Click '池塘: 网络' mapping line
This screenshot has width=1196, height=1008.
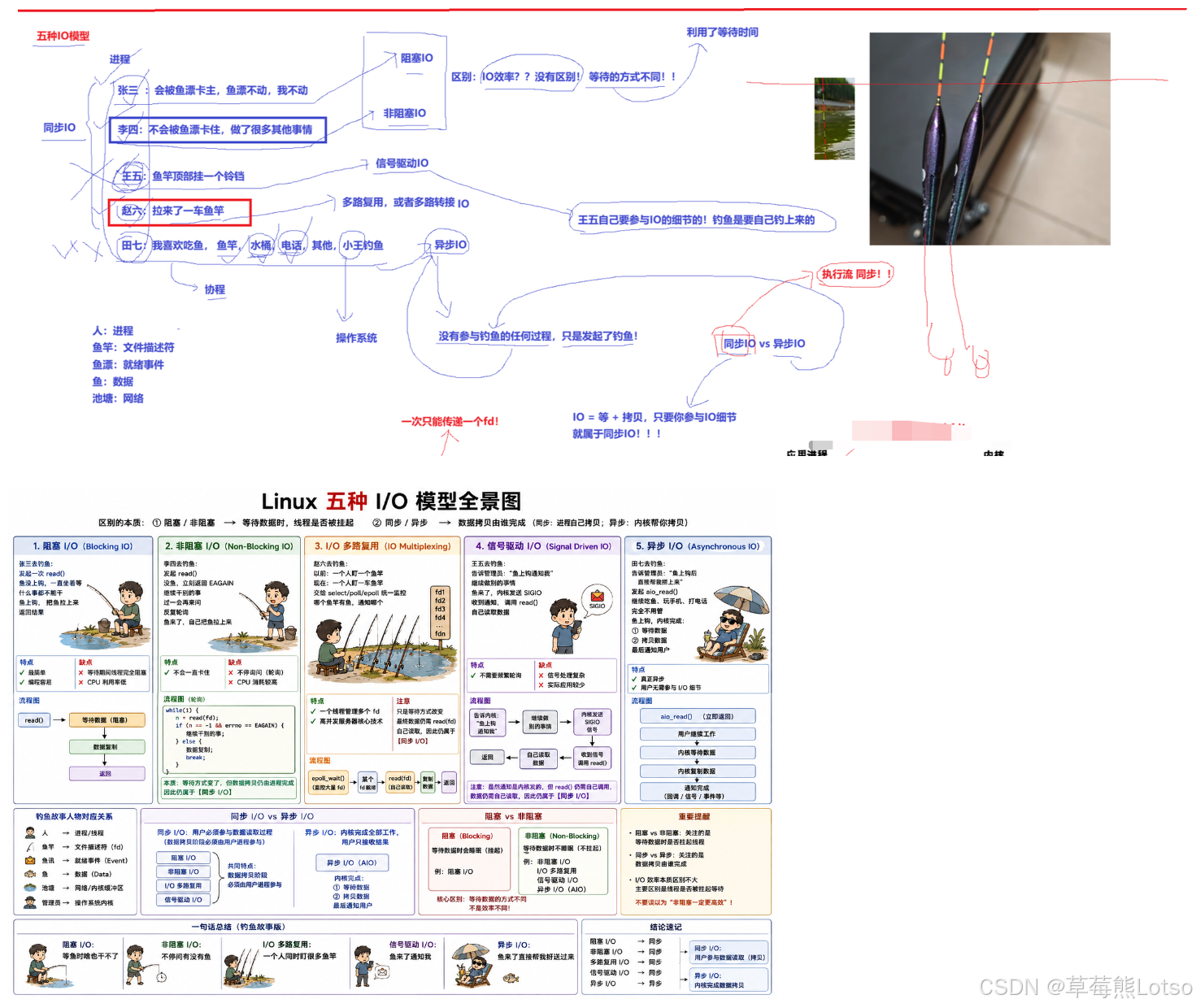point(118,399)
